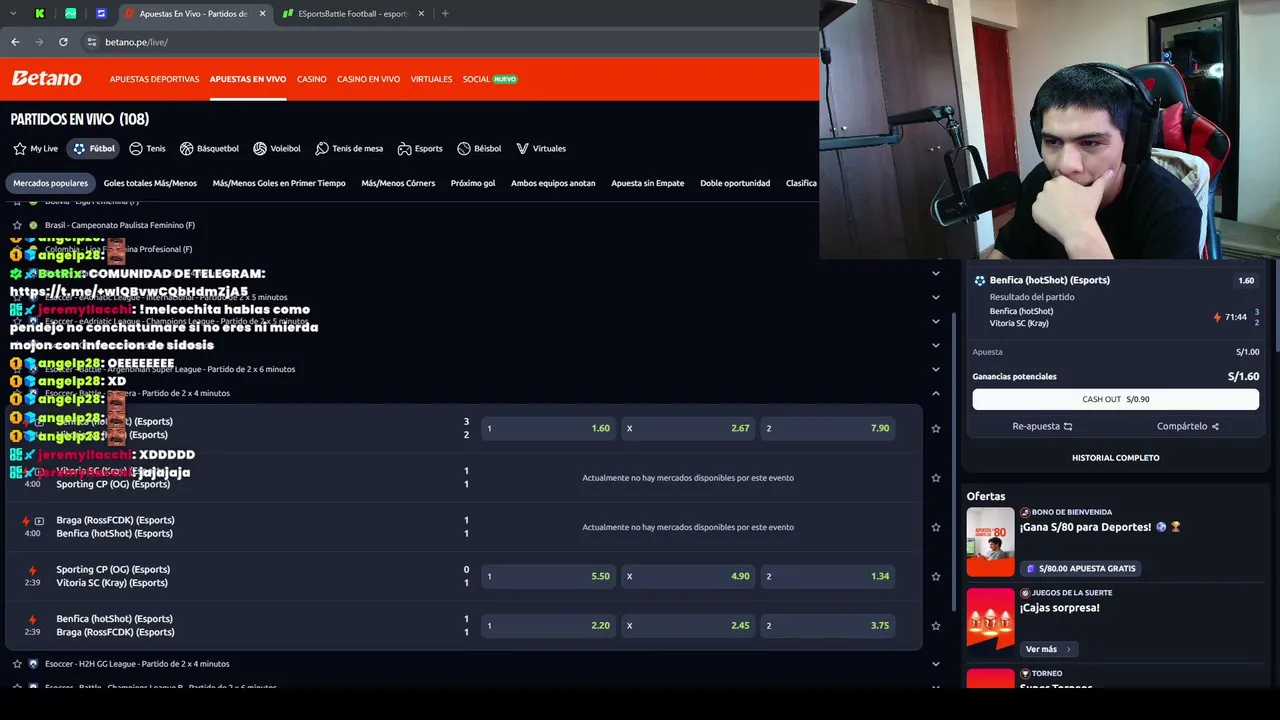The height and width of the screenshot is (720, 1280).
Task: Select the Más/Menos Córners market
Action: 398,183
